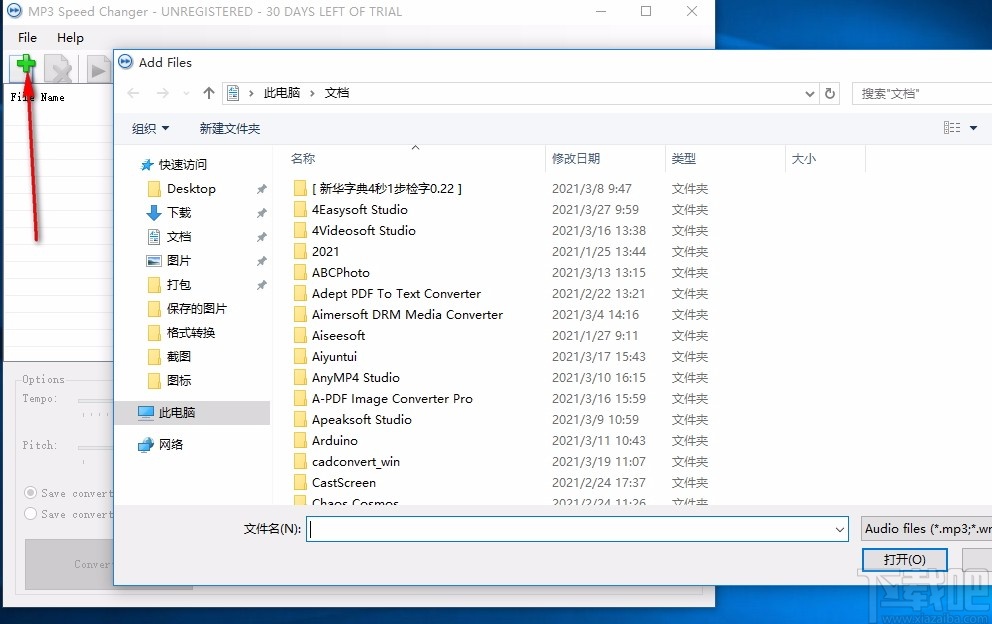
Task: Click the back arrow in the Add Files dialog
Action: click(133, 92)
